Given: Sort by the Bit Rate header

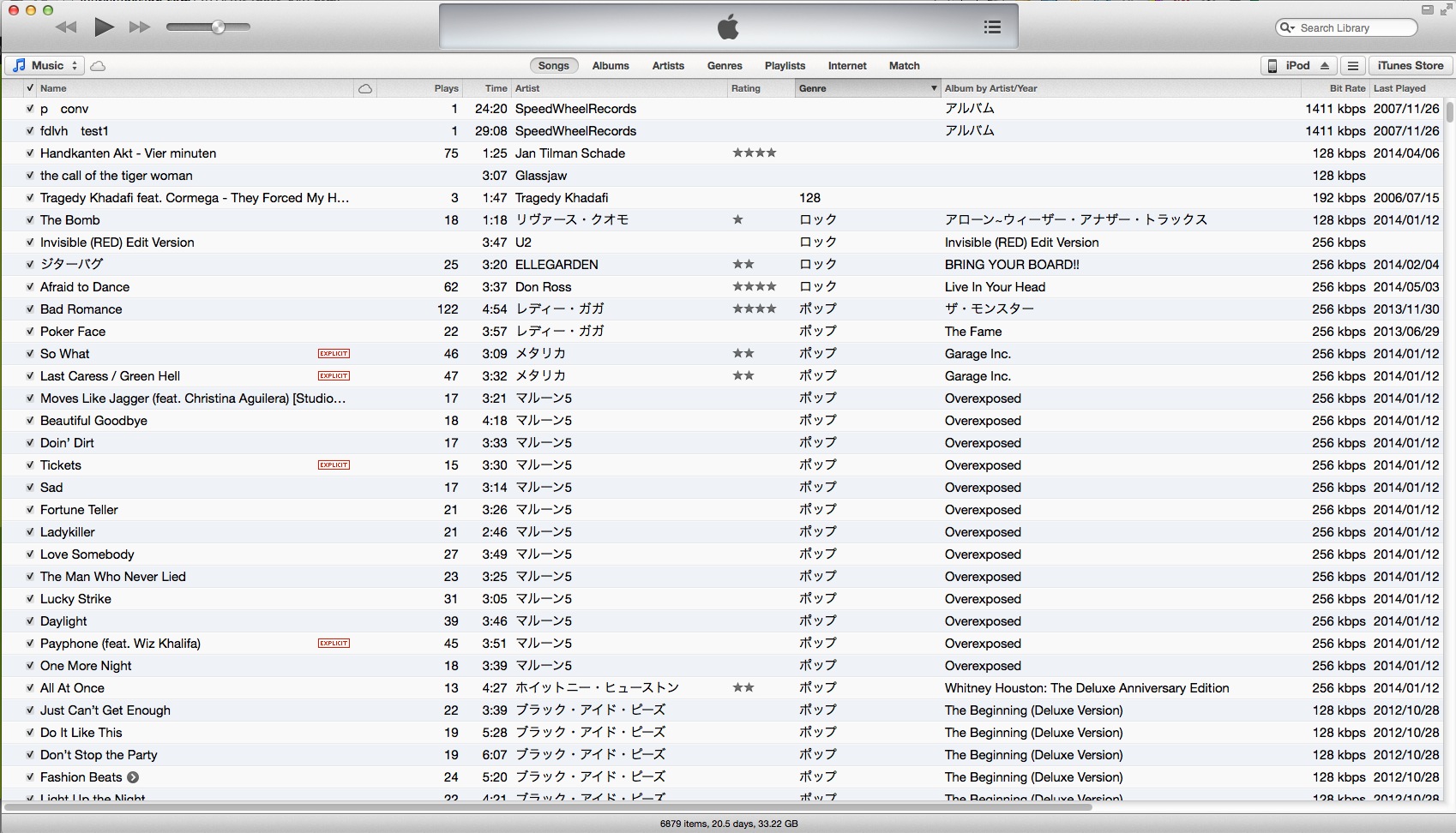Looking at the screenshot, I should point(1335,88).
